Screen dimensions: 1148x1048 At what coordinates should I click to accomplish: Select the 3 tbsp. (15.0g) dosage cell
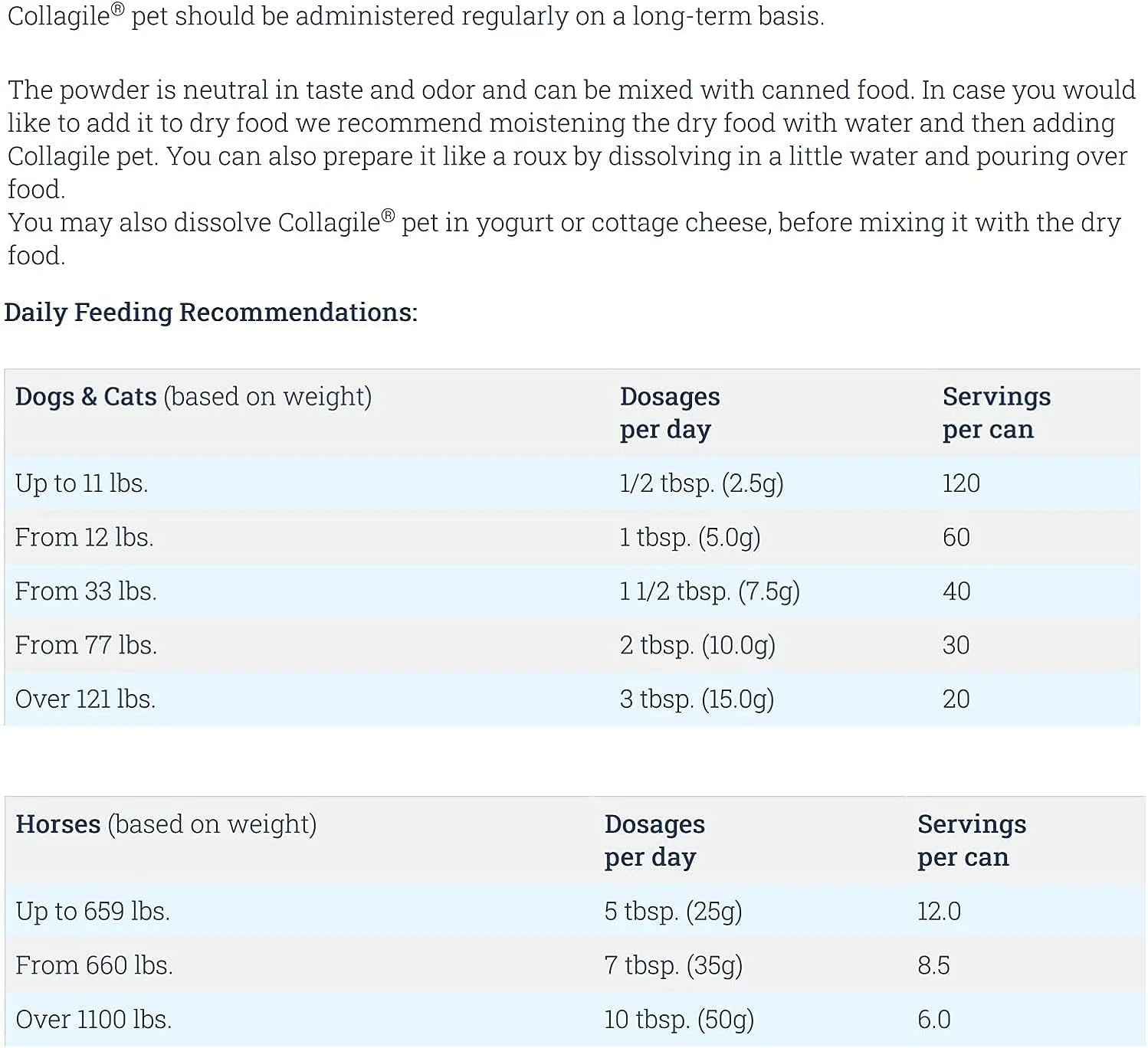(697, 699)
